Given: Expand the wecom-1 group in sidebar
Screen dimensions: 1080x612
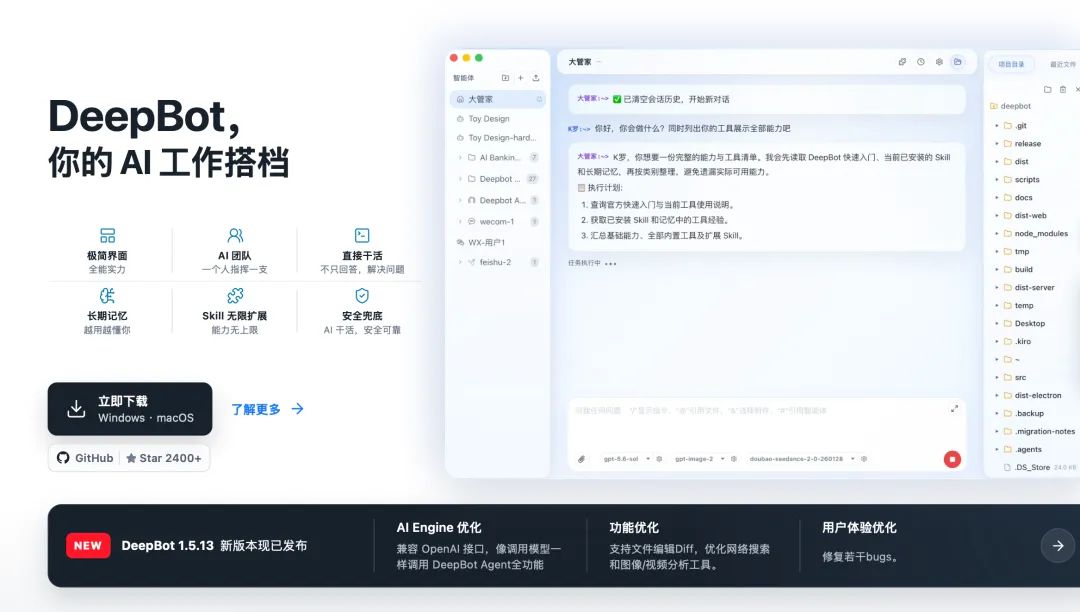Looking at the screenshot, I should [460, 222].
